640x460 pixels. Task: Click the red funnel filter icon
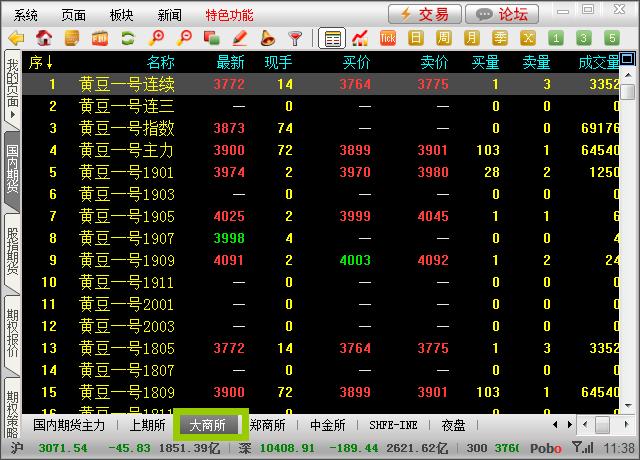point(295,38)
